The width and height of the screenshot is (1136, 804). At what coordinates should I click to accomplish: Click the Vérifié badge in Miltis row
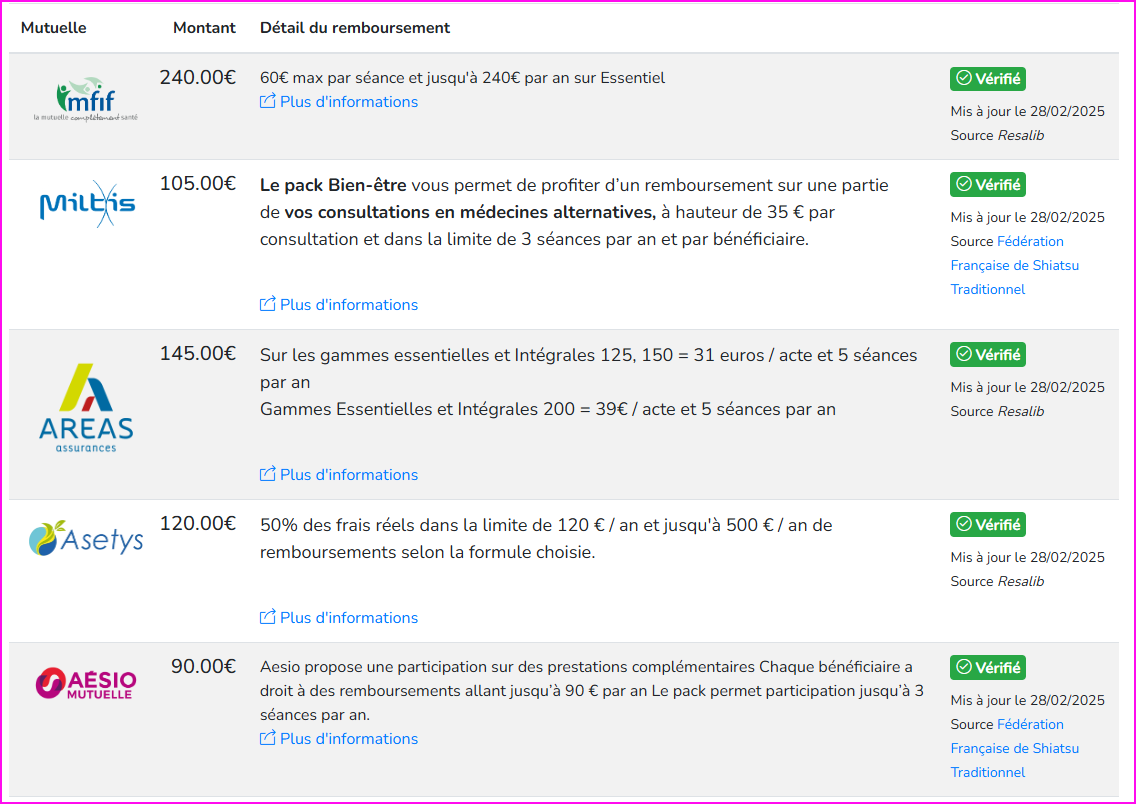coord(988,185)
